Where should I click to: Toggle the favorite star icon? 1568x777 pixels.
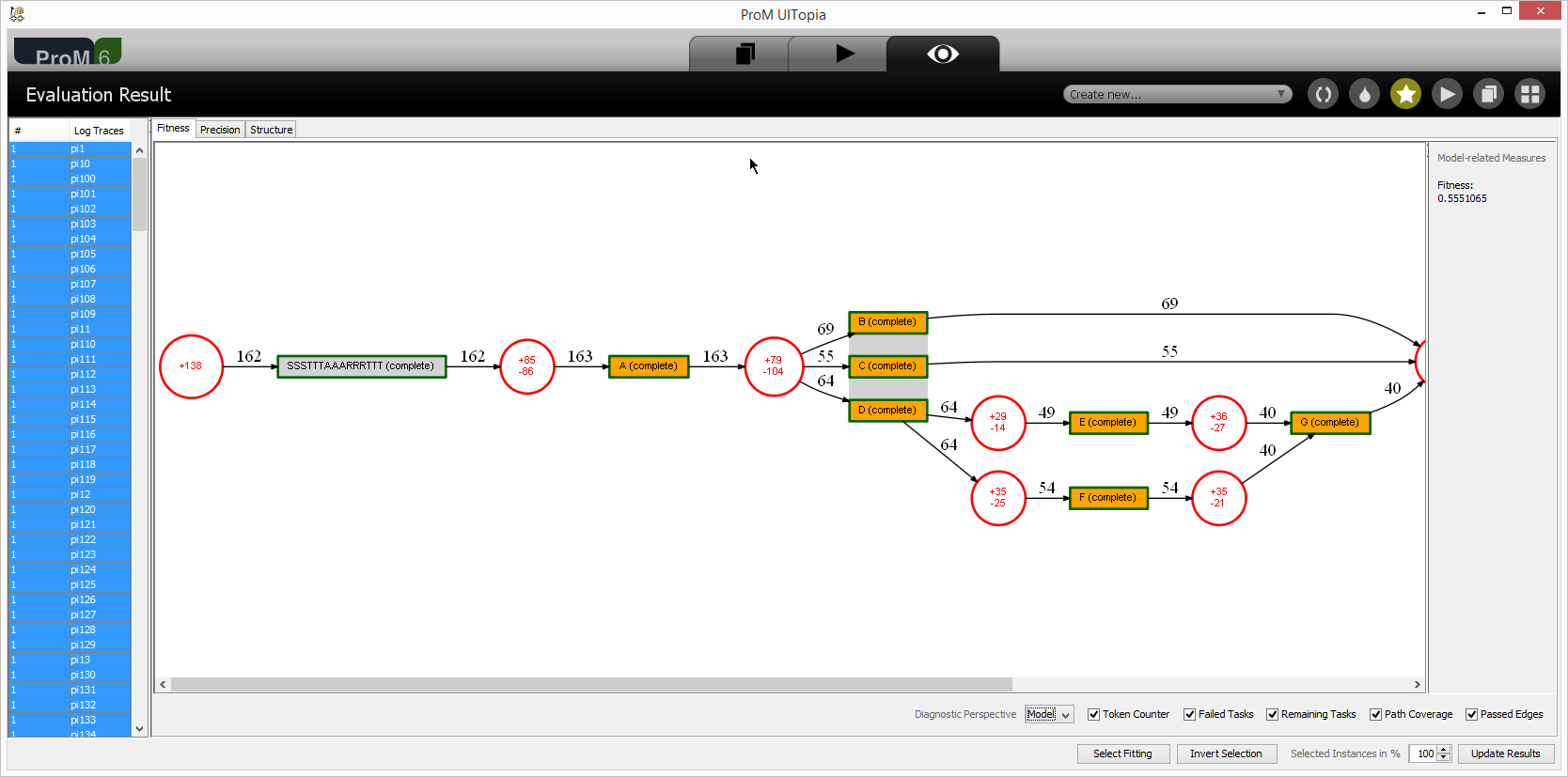pyautogui.click(x=1405, y=94)
